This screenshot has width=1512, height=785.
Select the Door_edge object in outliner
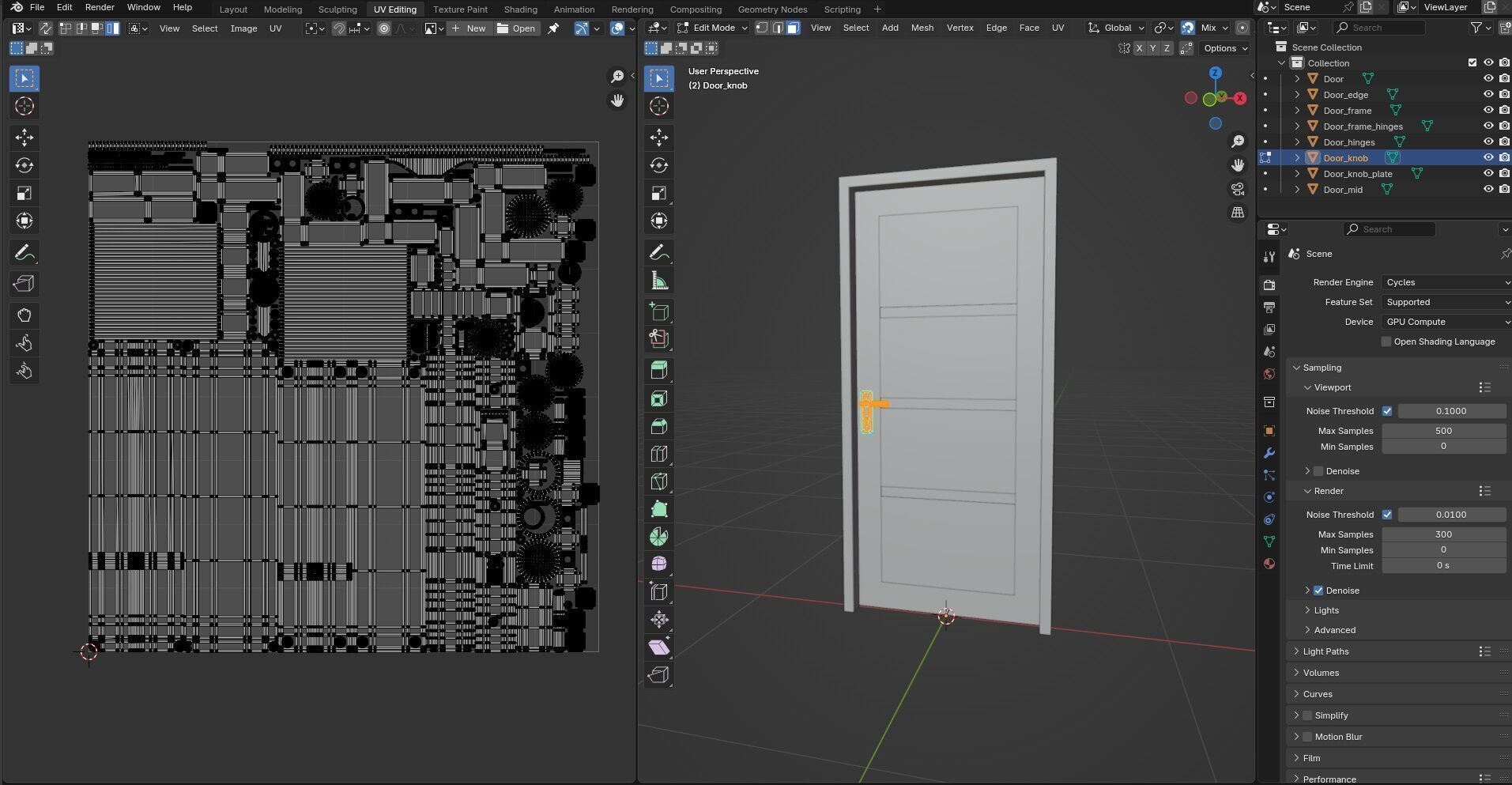(x=1345, y=94)
